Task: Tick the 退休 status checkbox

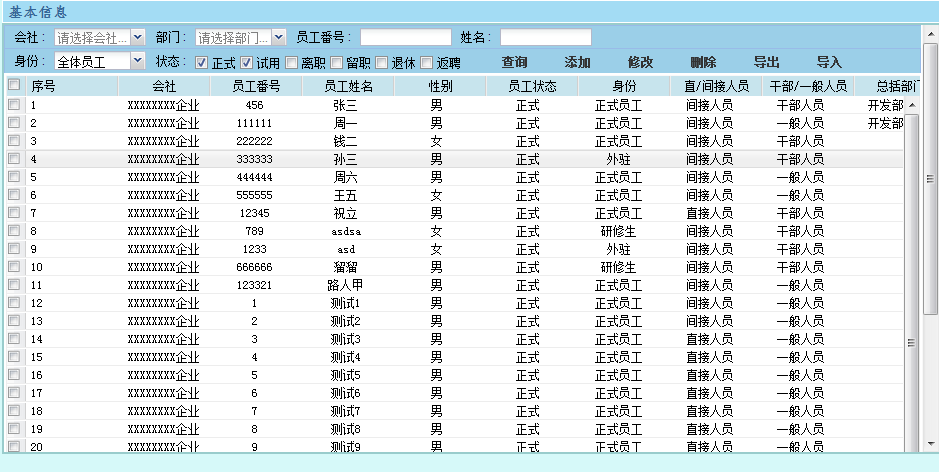Action: (382, 62)
